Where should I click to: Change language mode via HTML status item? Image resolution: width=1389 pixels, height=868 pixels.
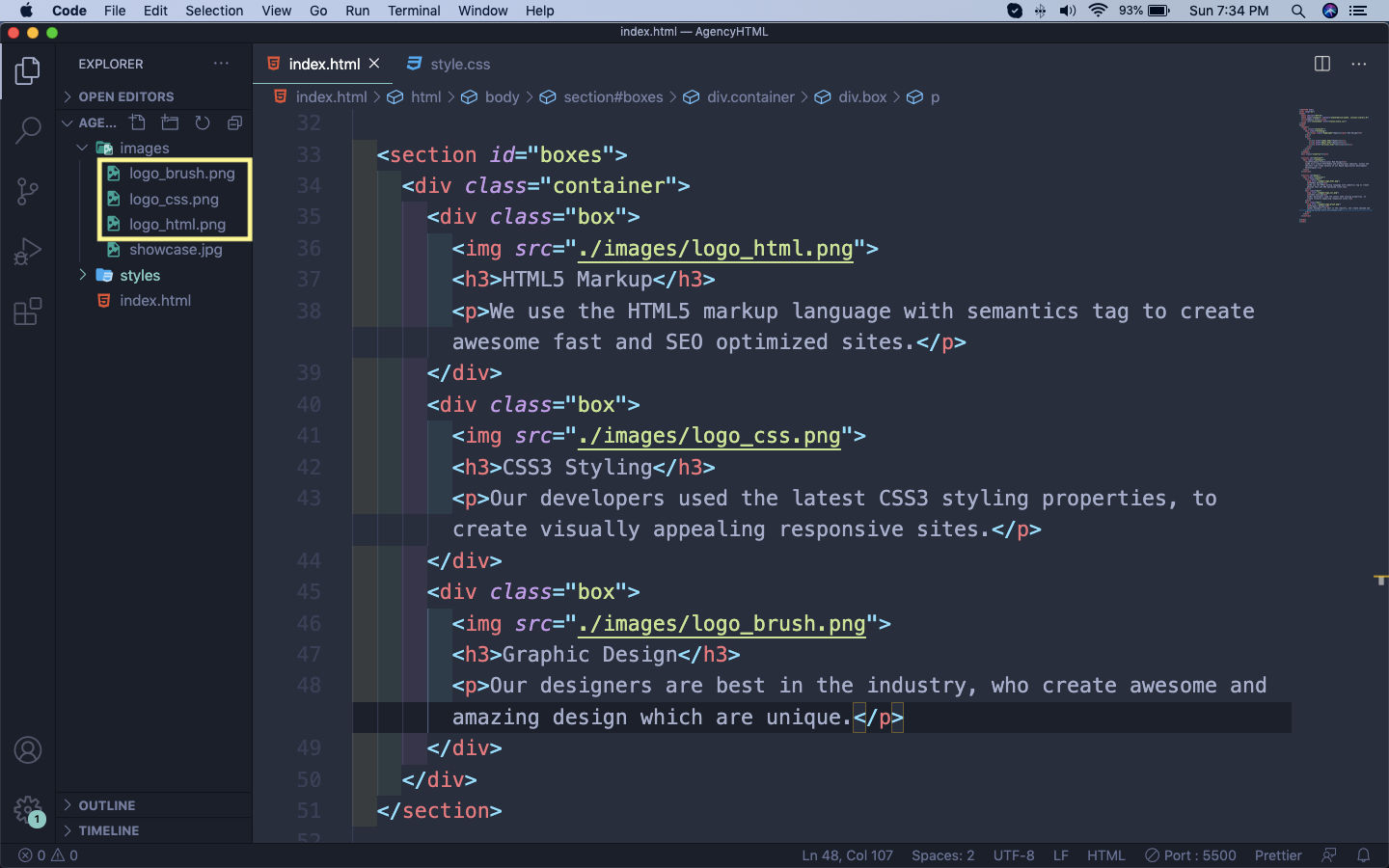(x=1105, y=855)
